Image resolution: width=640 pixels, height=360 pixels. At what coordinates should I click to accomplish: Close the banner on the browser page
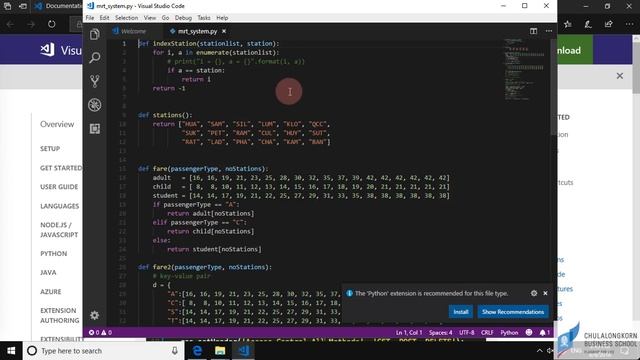coord(620,76)
